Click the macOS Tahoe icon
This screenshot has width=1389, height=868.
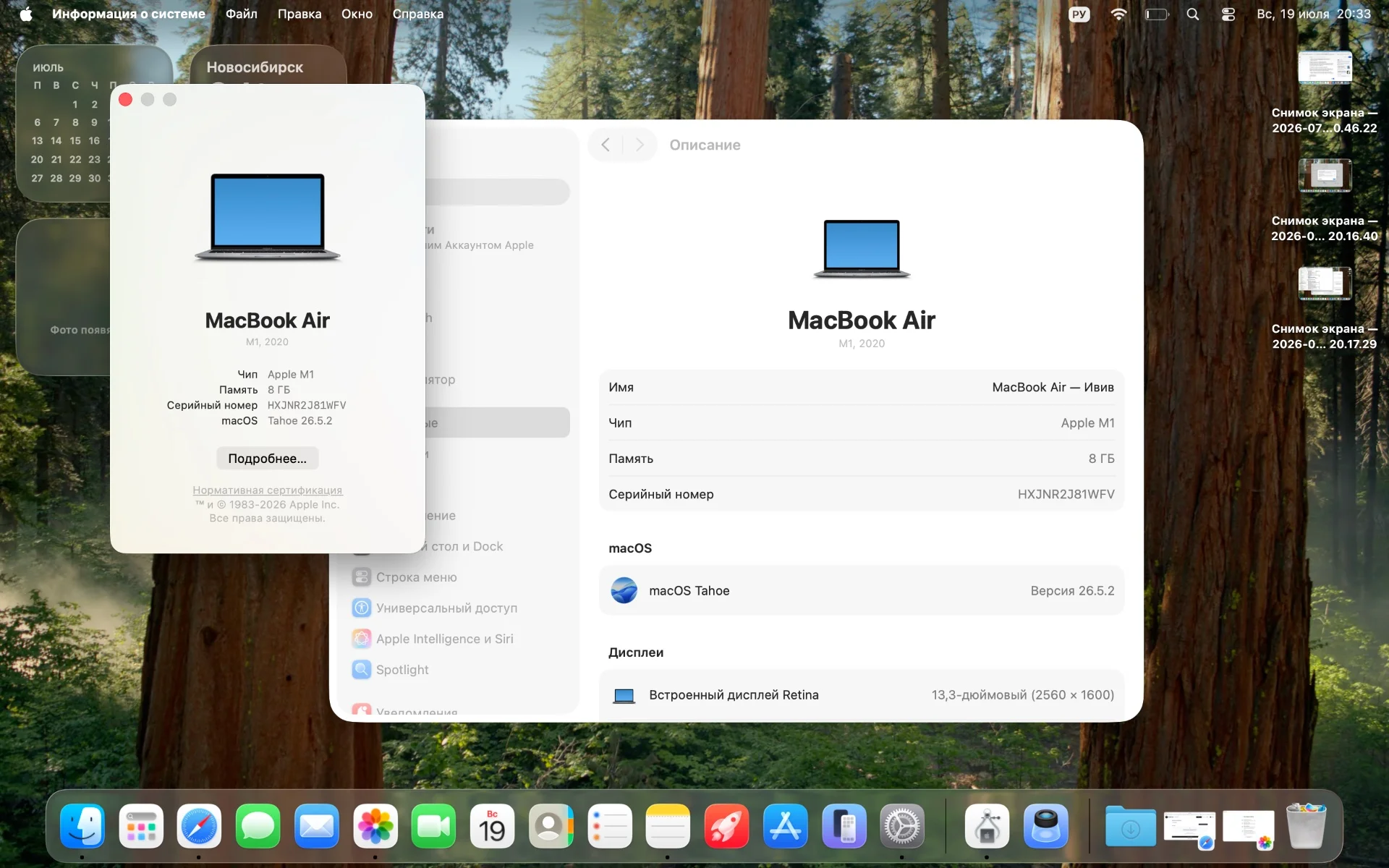point(624,590)
